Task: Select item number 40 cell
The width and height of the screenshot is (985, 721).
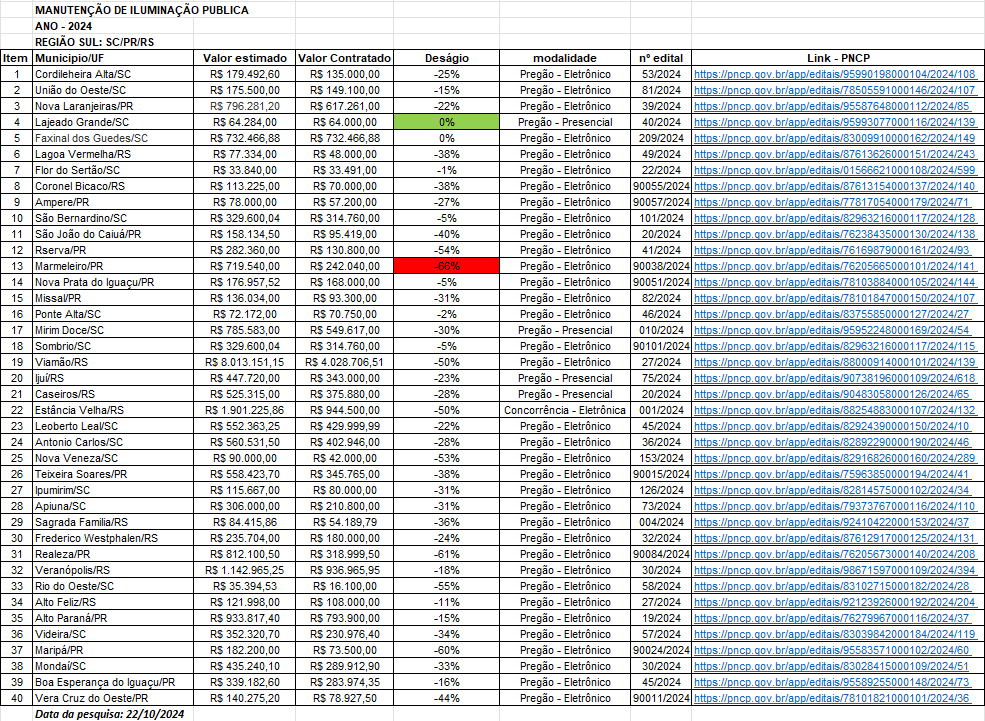Action: click(x=16, y=698)
